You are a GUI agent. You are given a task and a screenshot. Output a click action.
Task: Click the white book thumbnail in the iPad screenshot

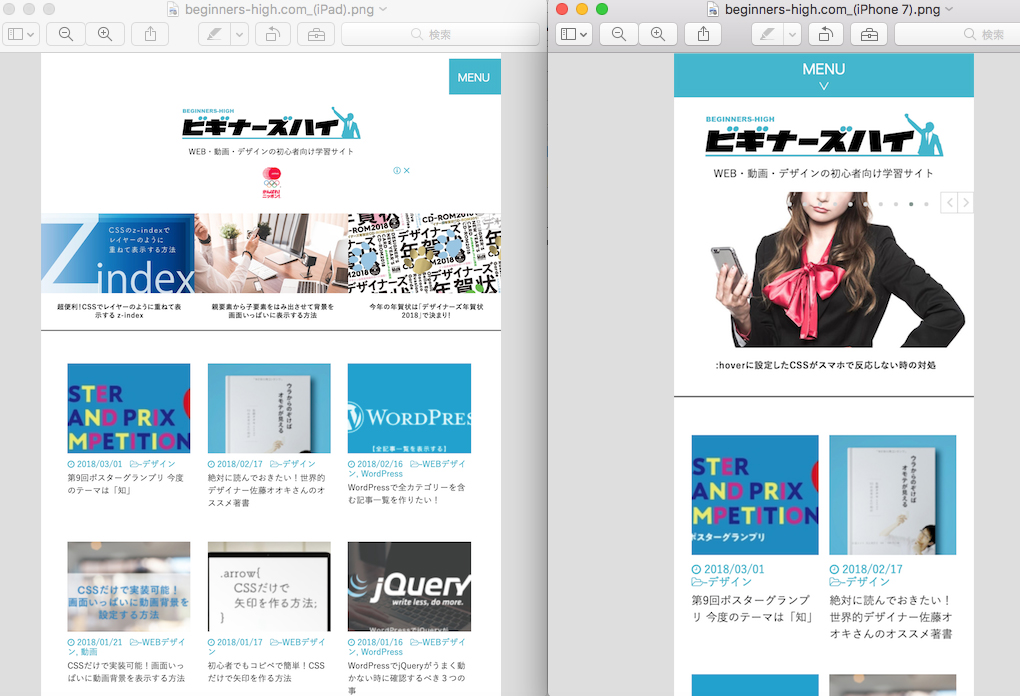point(269,408)
